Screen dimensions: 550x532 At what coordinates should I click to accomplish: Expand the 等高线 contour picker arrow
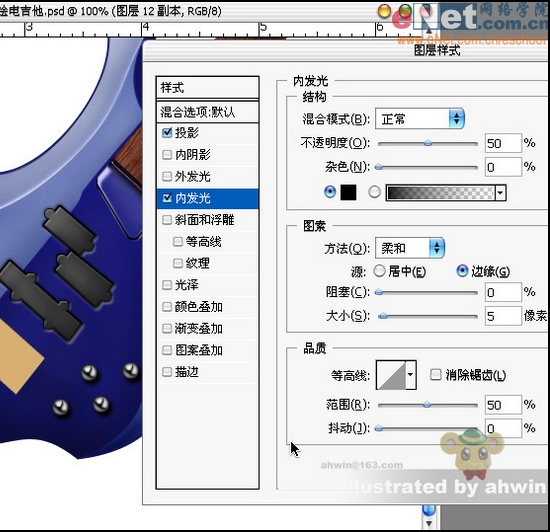(411, 375)
